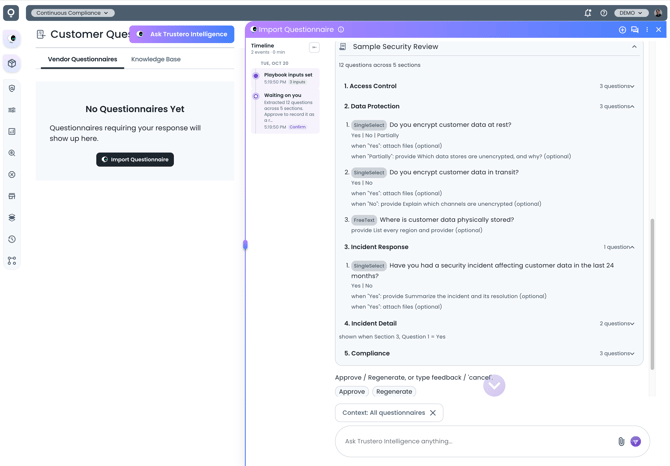This screenshot has height=466, width=670.
Task: Click the paperclip attach file icon
Action: (x=621, y=441)
